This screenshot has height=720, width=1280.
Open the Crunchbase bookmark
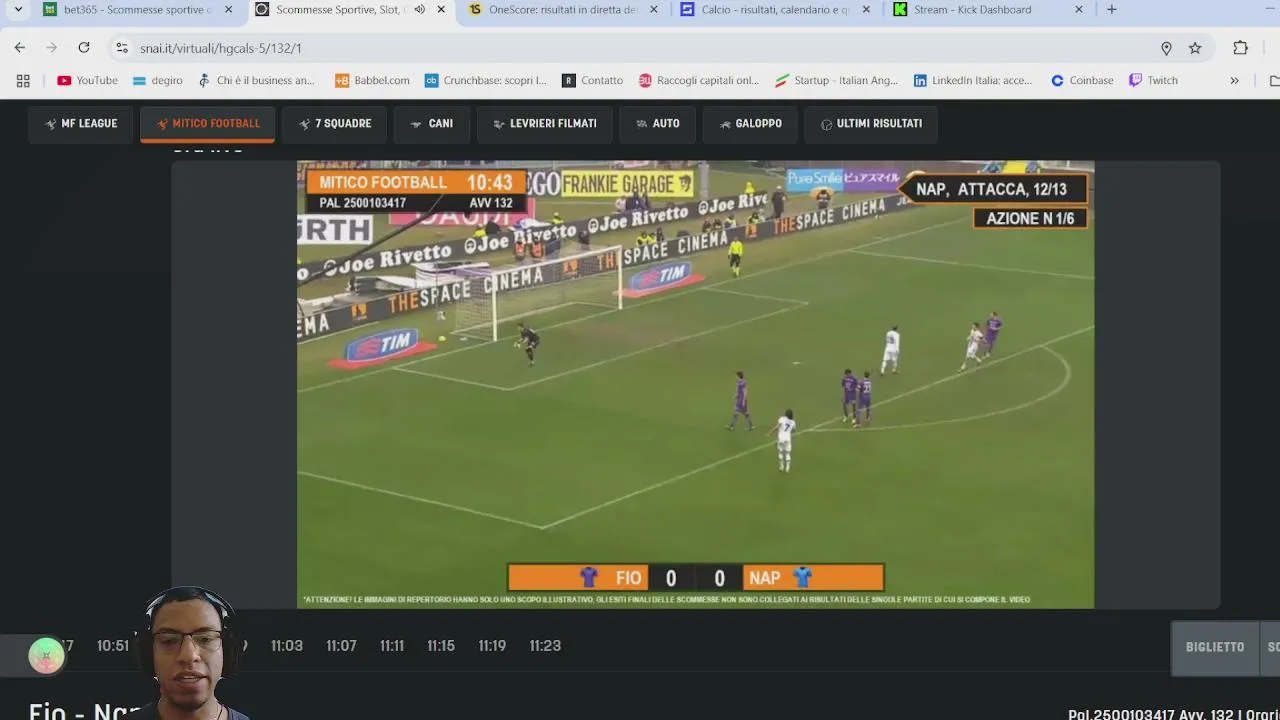point(485,80)
